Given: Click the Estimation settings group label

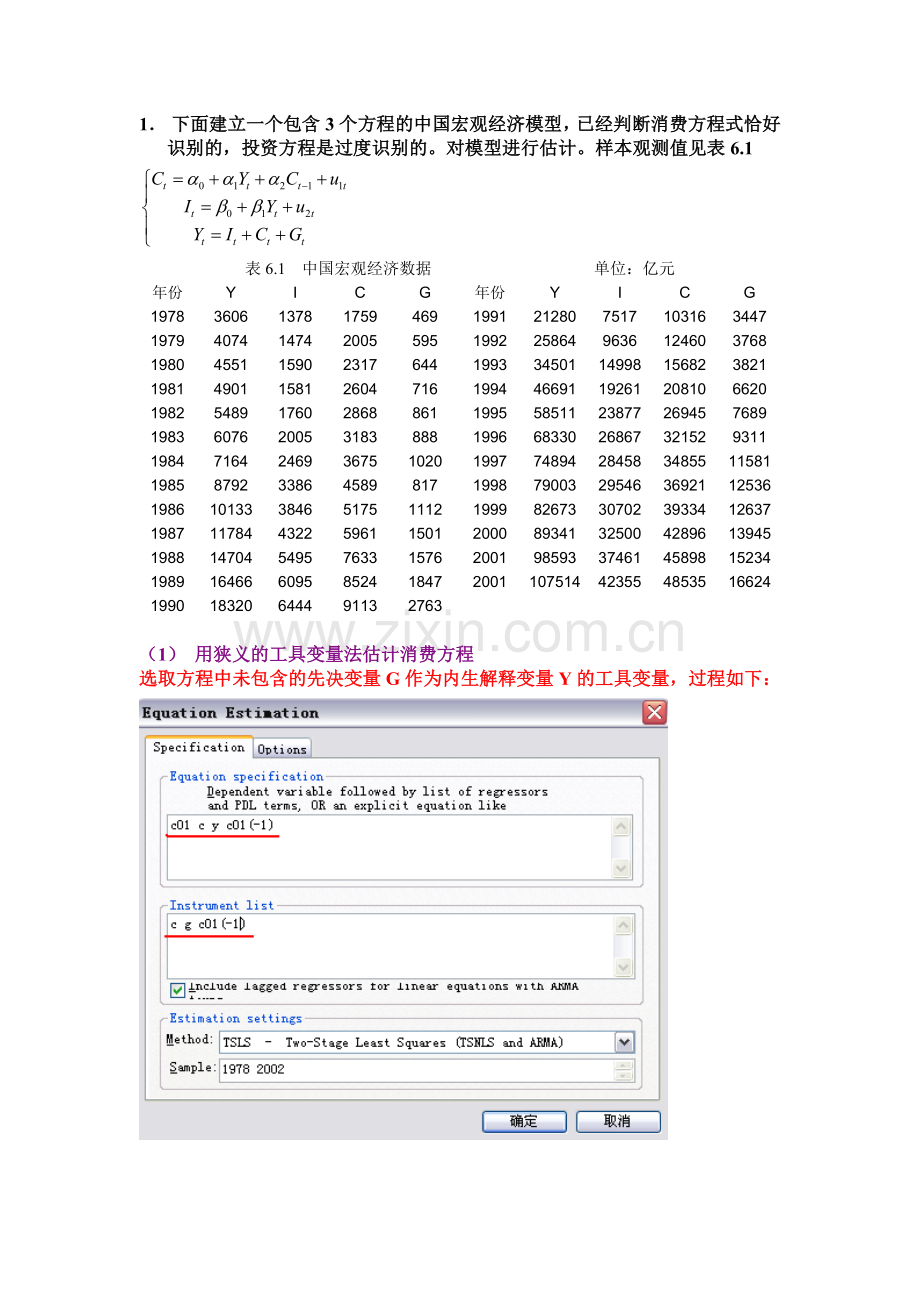Looking at the screenshot, I should pyautogui.click(x=236, y=1018).
